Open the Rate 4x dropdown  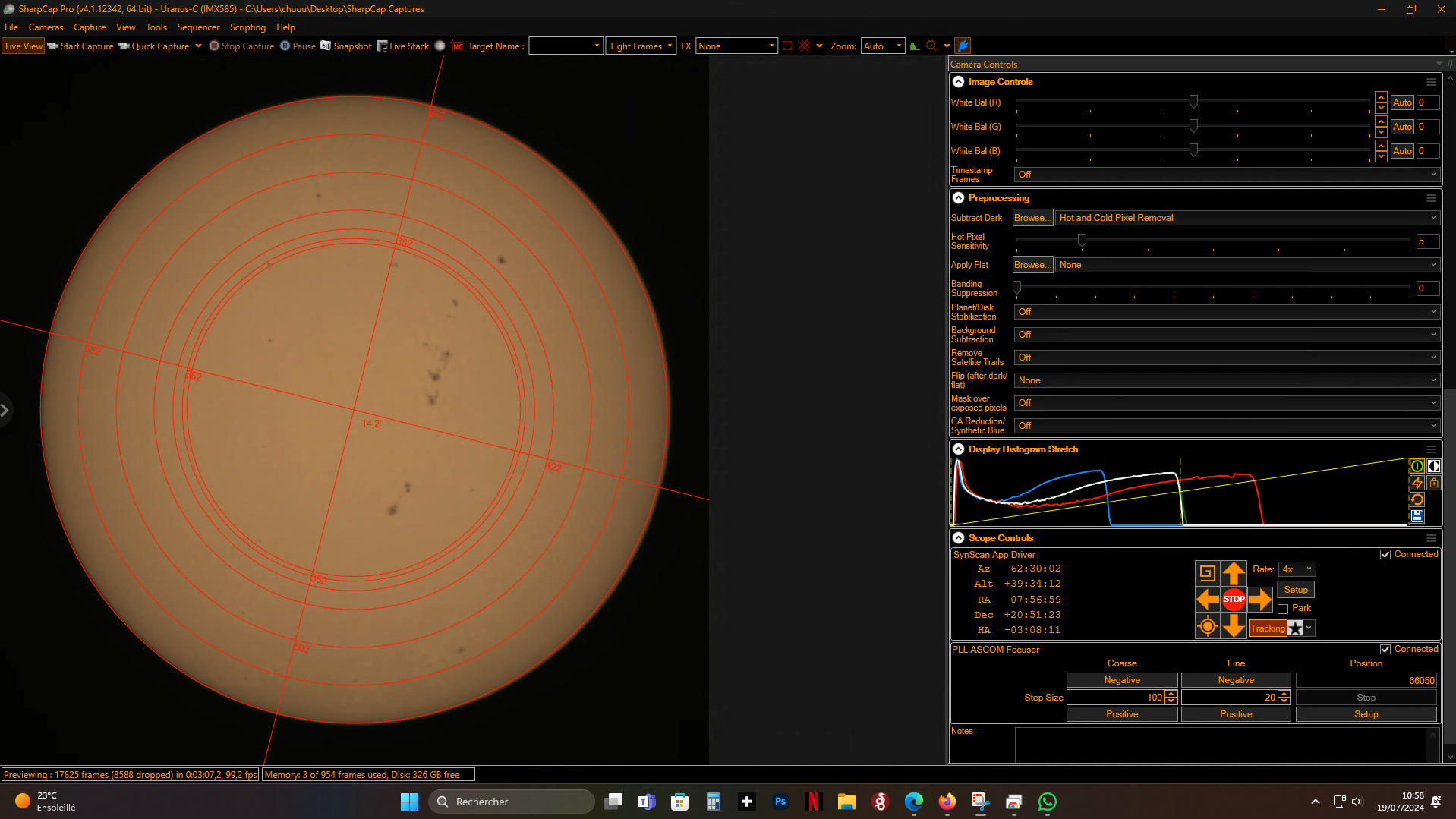[x=1297, y=569]
